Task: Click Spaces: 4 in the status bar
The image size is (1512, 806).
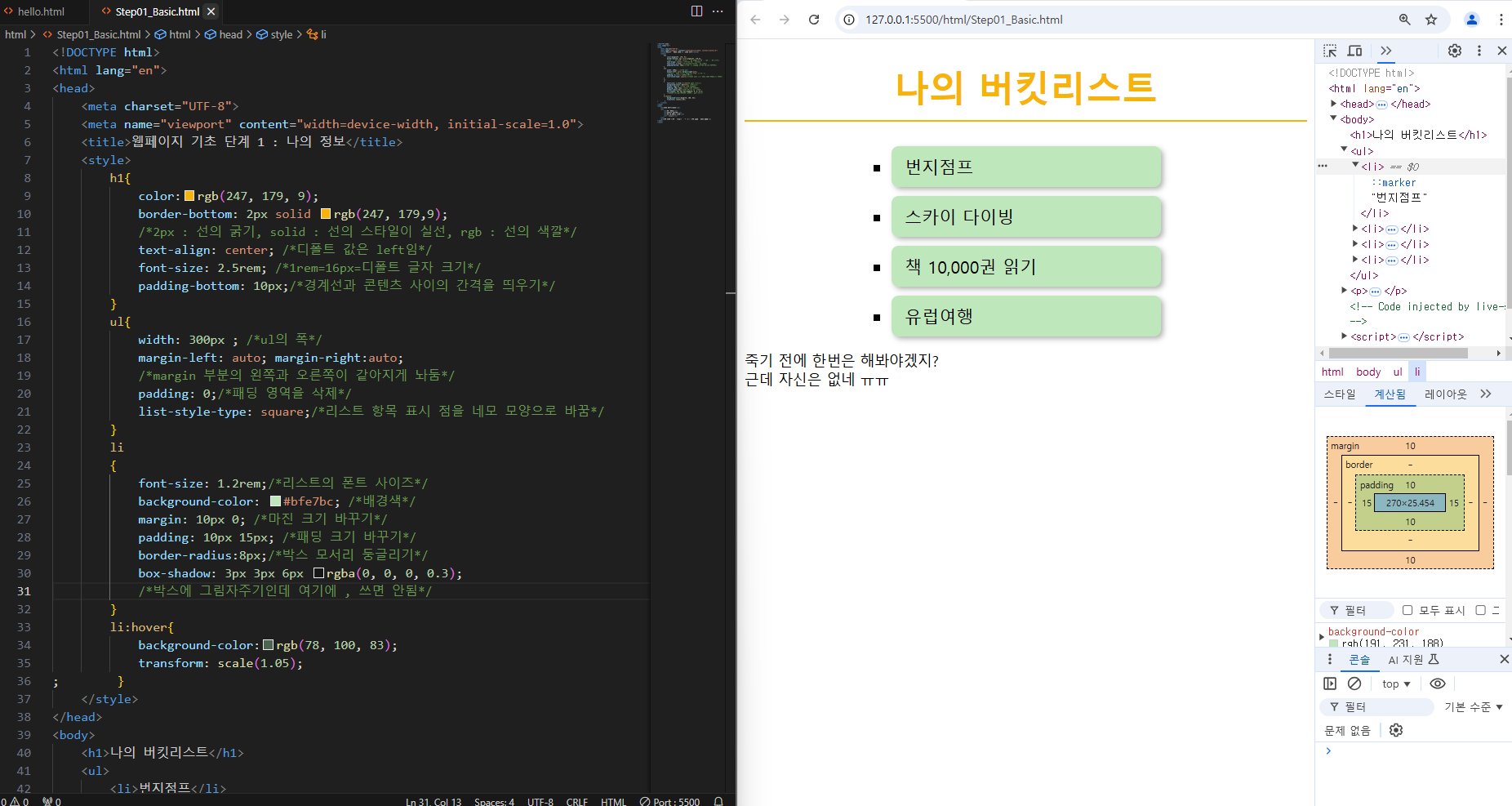Action: 494,801
